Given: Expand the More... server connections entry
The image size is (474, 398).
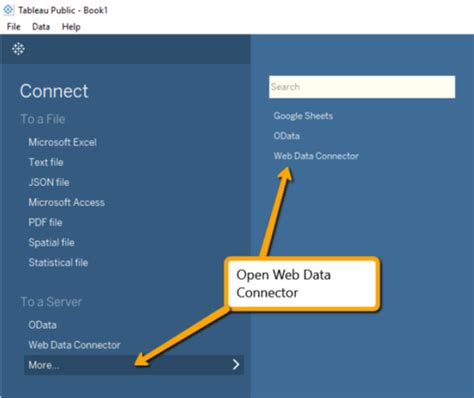Looking at the screenshot, I should (x=134, y=365).
